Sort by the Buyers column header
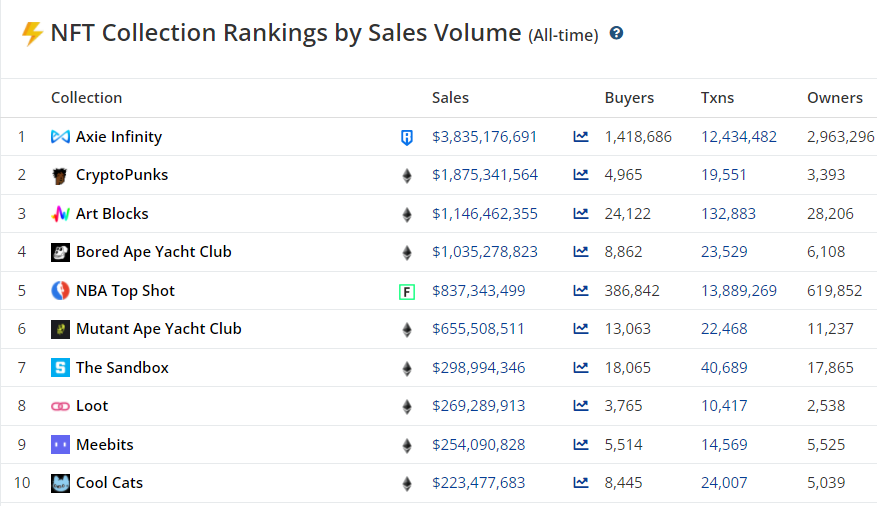 tap(629, 98)
